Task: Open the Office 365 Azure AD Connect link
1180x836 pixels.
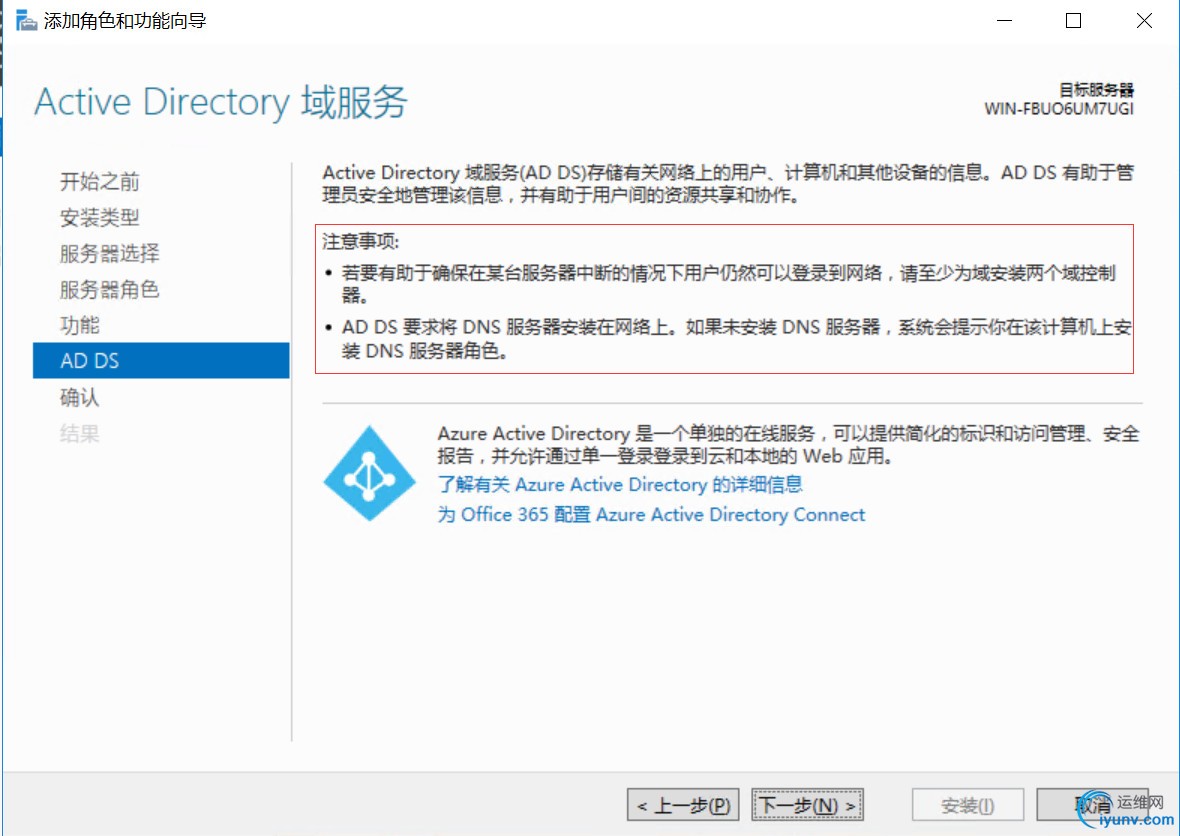Action: click(x=651, y=515)
